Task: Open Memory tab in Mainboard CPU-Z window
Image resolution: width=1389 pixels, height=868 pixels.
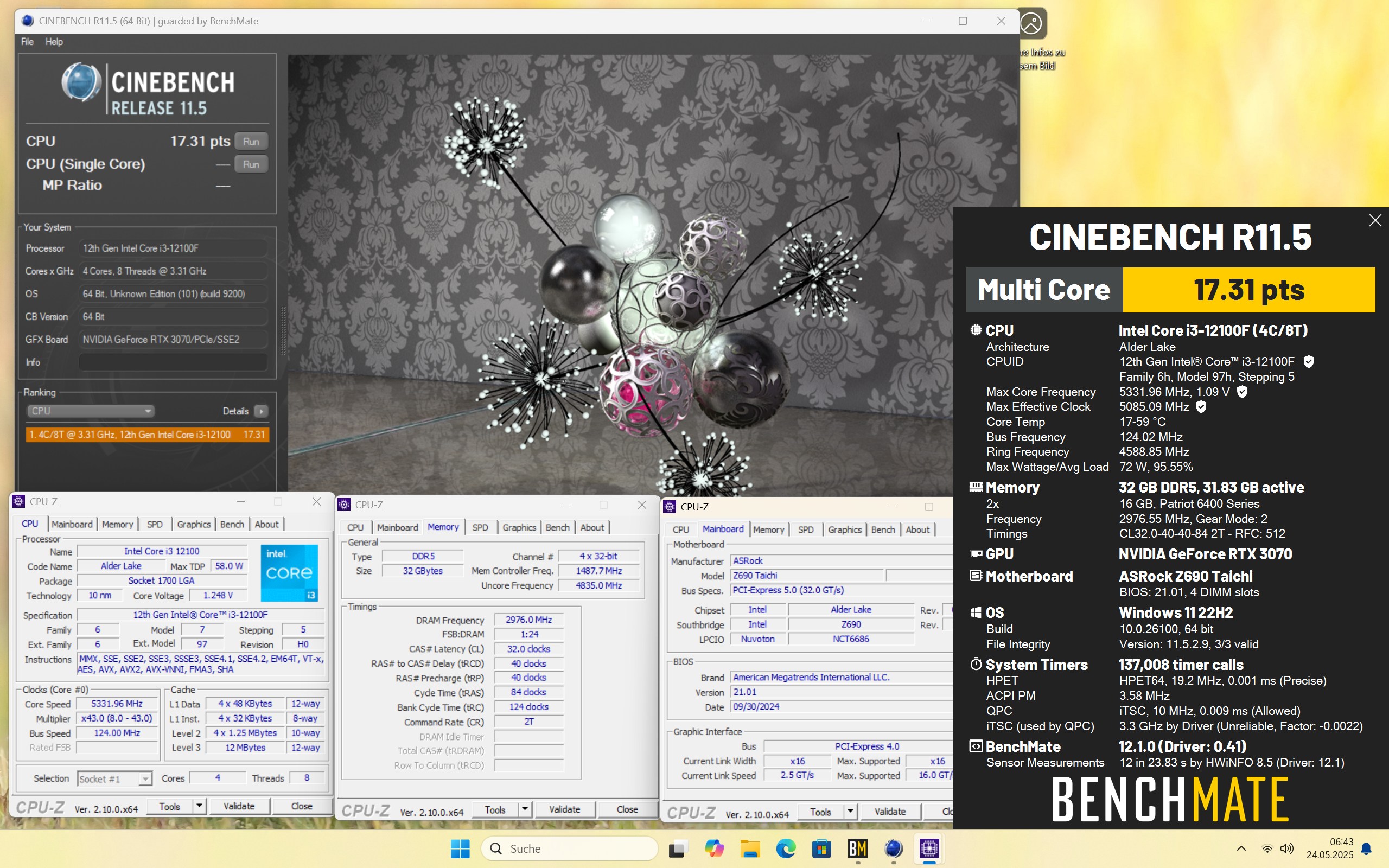Action: (x=768, y=530)
